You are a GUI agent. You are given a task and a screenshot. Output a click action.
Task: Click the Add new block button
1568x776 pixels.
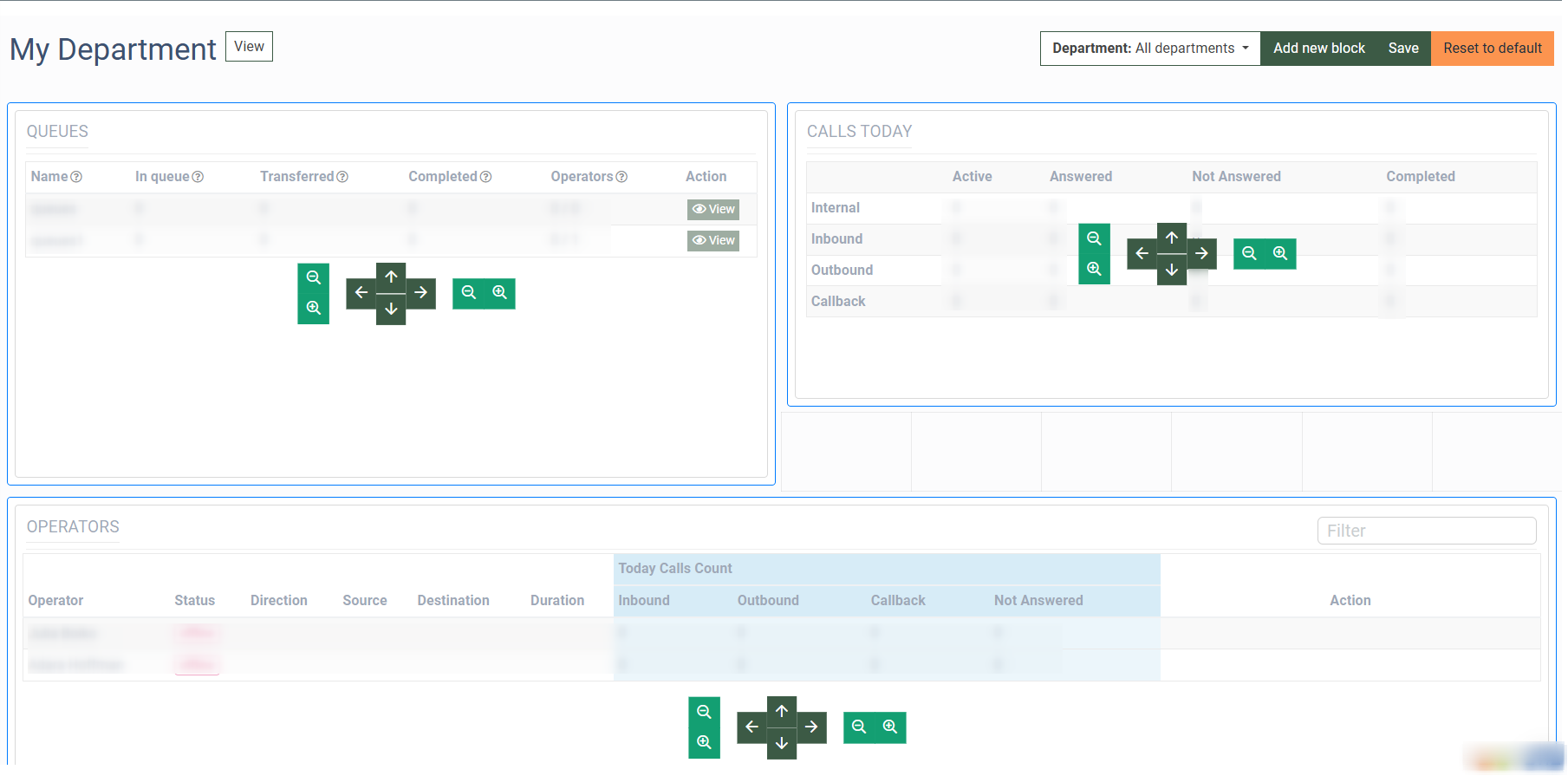[1318, 49]
